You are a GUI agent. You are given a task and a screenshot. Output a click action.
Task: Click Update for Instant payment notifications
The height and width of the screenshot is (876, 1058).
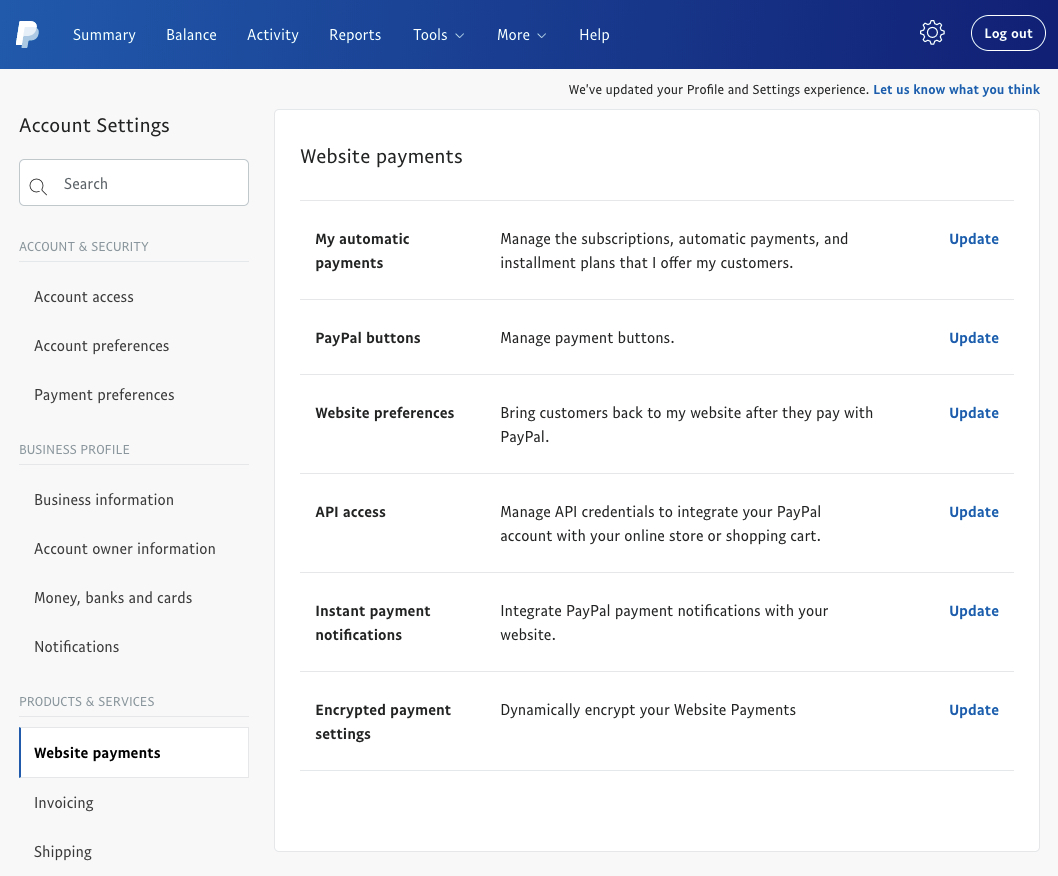coord(974,611)
